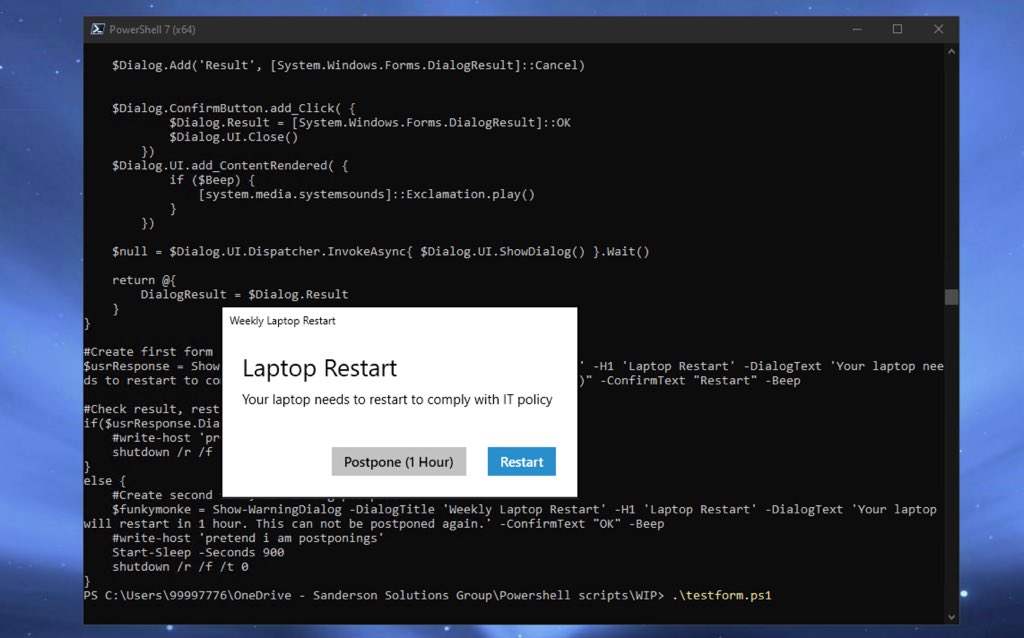Click the Exclamation.play() code line
This screenshot has width=1024, height=638.
pyautogui.click(x=366, y=194)
